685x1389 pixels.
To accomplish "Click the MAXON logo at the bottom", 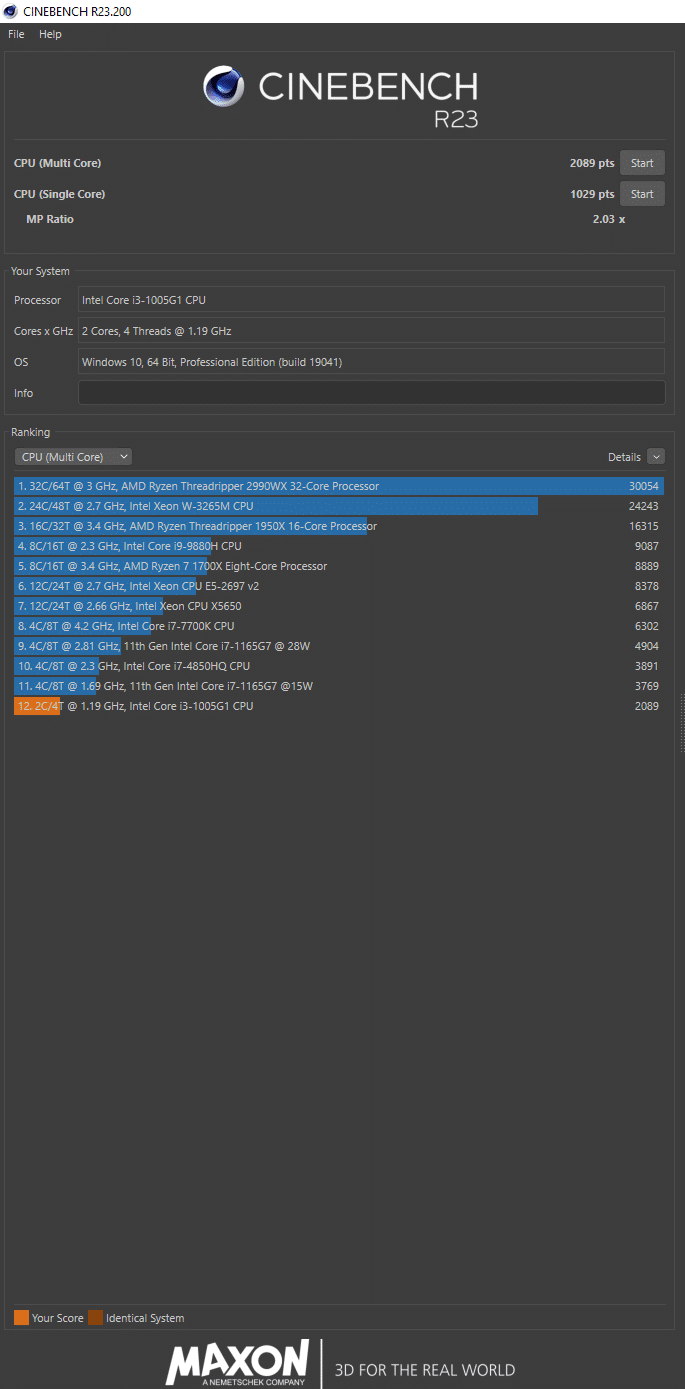I will click(x=238, y=1364).
